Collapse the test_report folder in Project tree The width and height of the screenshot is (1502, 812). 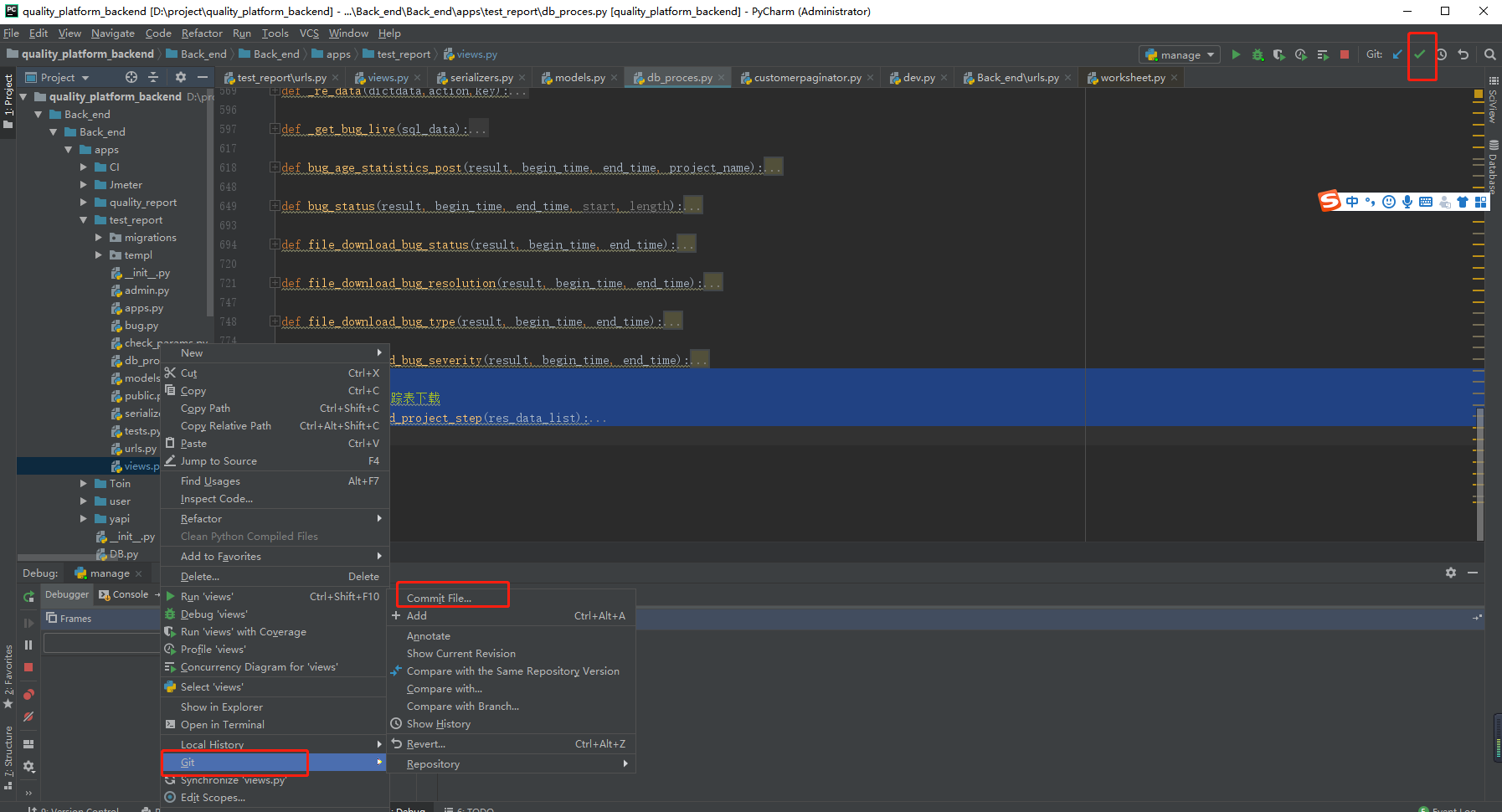click(x=84, y=219)
